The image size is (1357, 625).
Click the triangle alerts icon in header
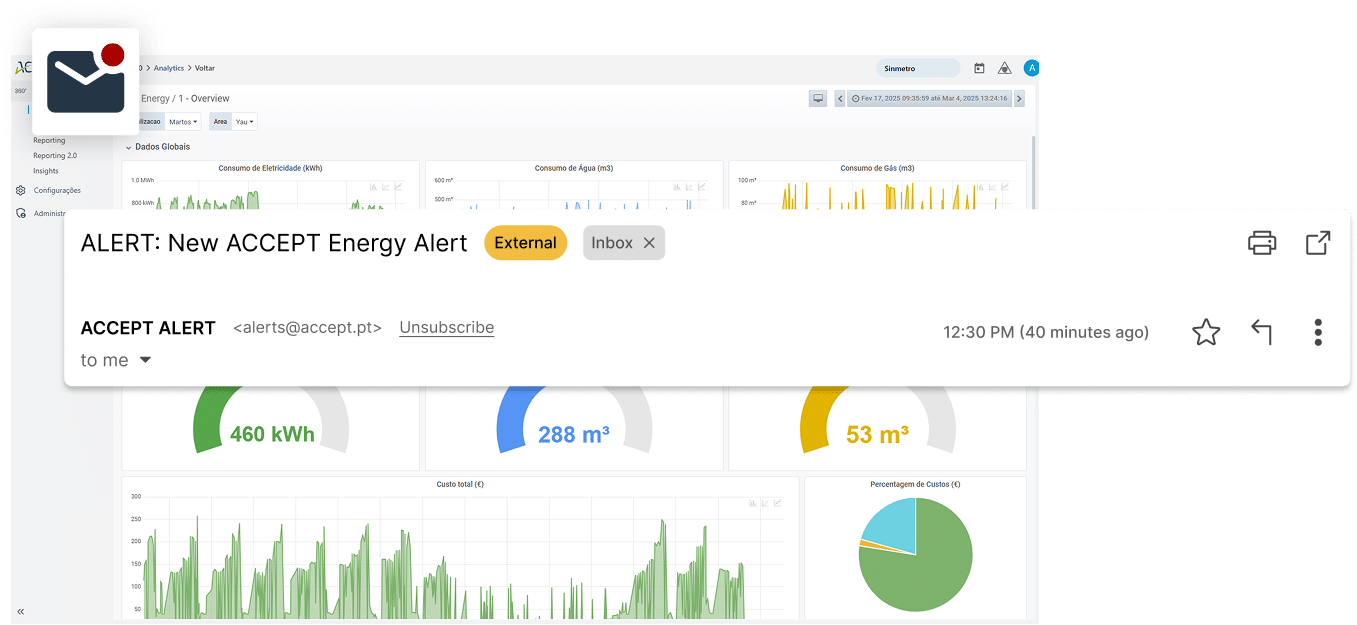click(x=1005, y=68)
